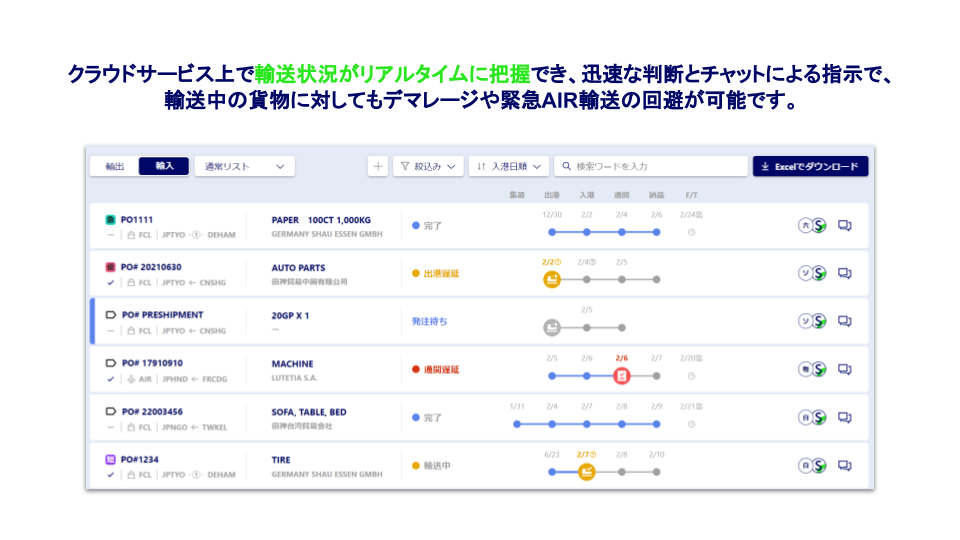Click the free-time clock icon in PO# 17910910 row

click(x=691, y=376)
